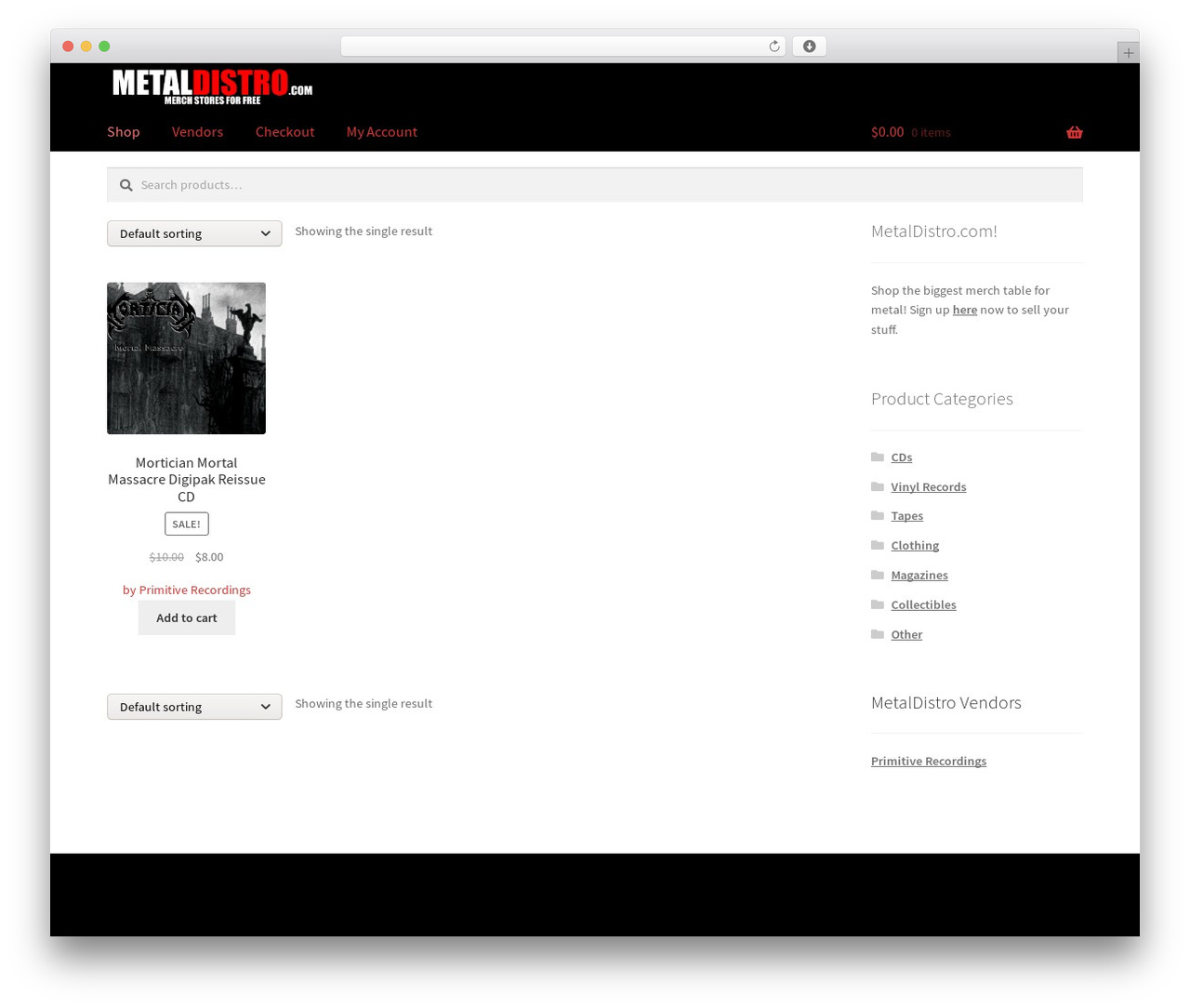Click the Mortician album cover thumbnail
Viewport: 1190px width, 1008px height.
[186, 358]
